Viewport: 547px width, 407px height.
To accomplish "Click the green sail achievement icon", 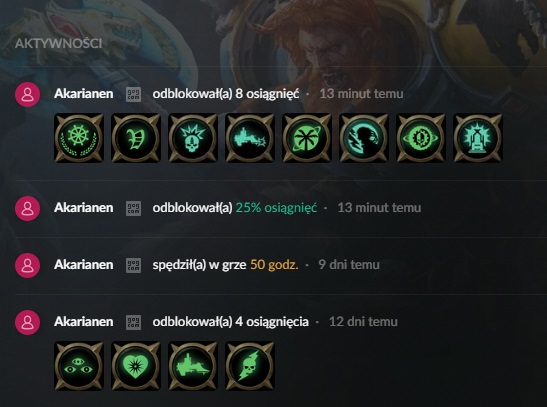I will coord(136,138).
